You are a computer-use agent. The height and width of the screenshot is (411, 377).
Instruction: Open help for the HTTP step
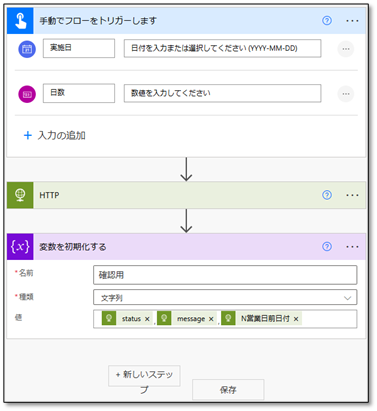(327, 195)
